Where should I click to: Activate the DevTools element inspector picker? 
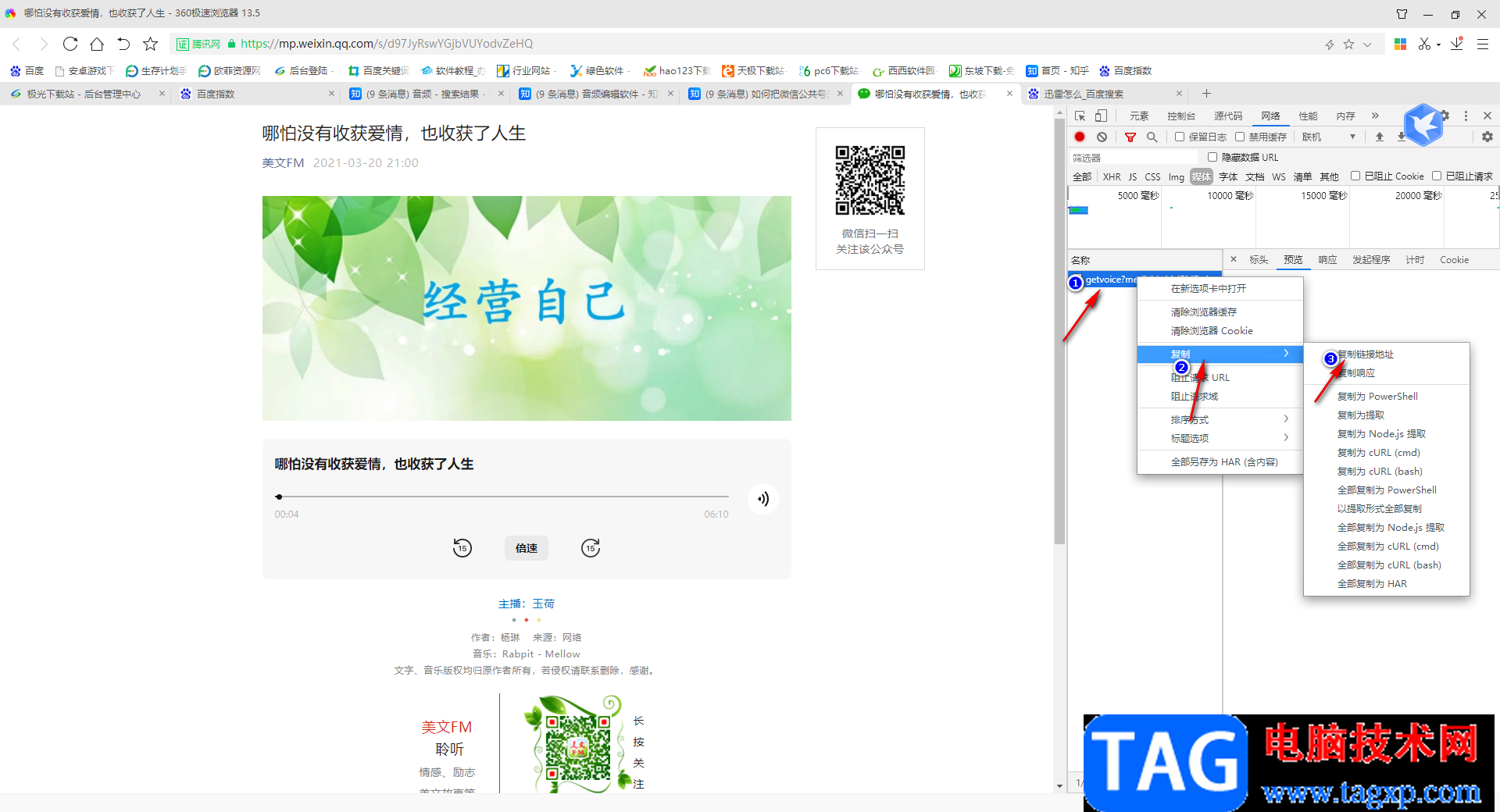[x=1080, y=116]
